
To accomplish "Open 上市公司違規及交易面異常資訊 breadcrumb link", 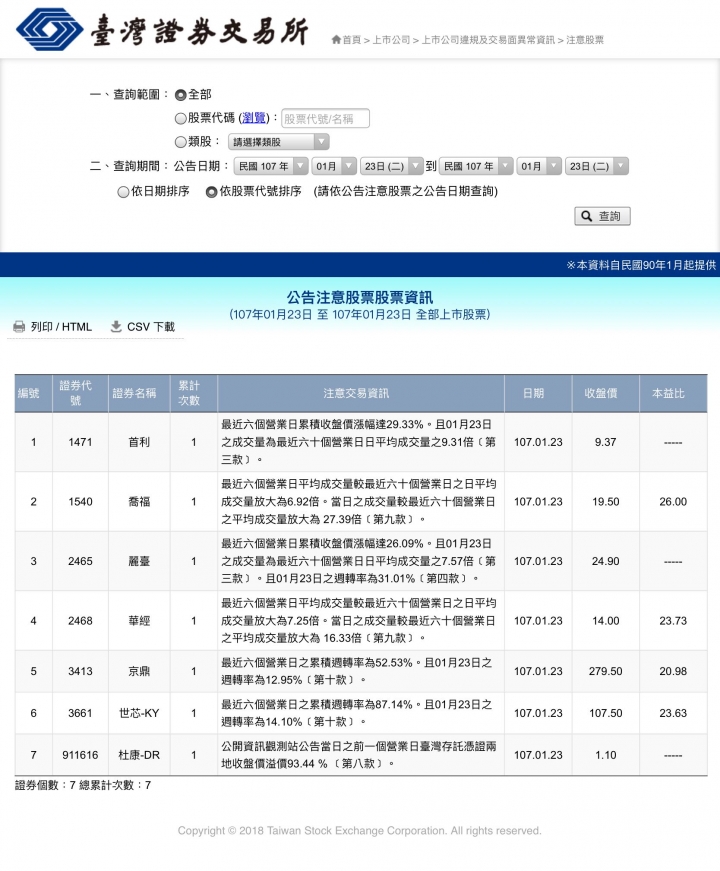I will 488,40.
